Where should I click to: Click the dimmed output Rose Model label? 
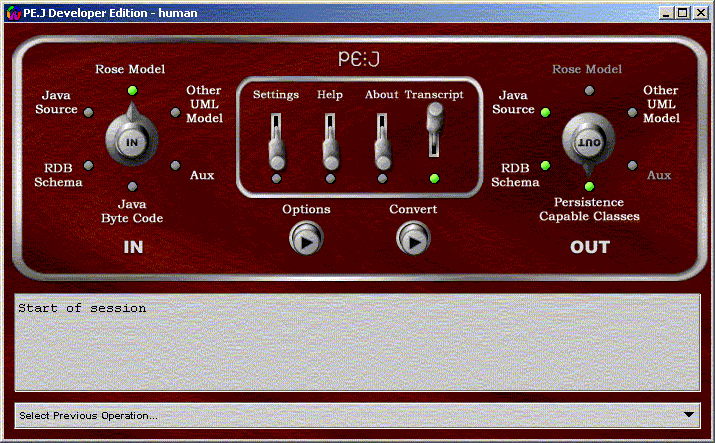point(587,69)
